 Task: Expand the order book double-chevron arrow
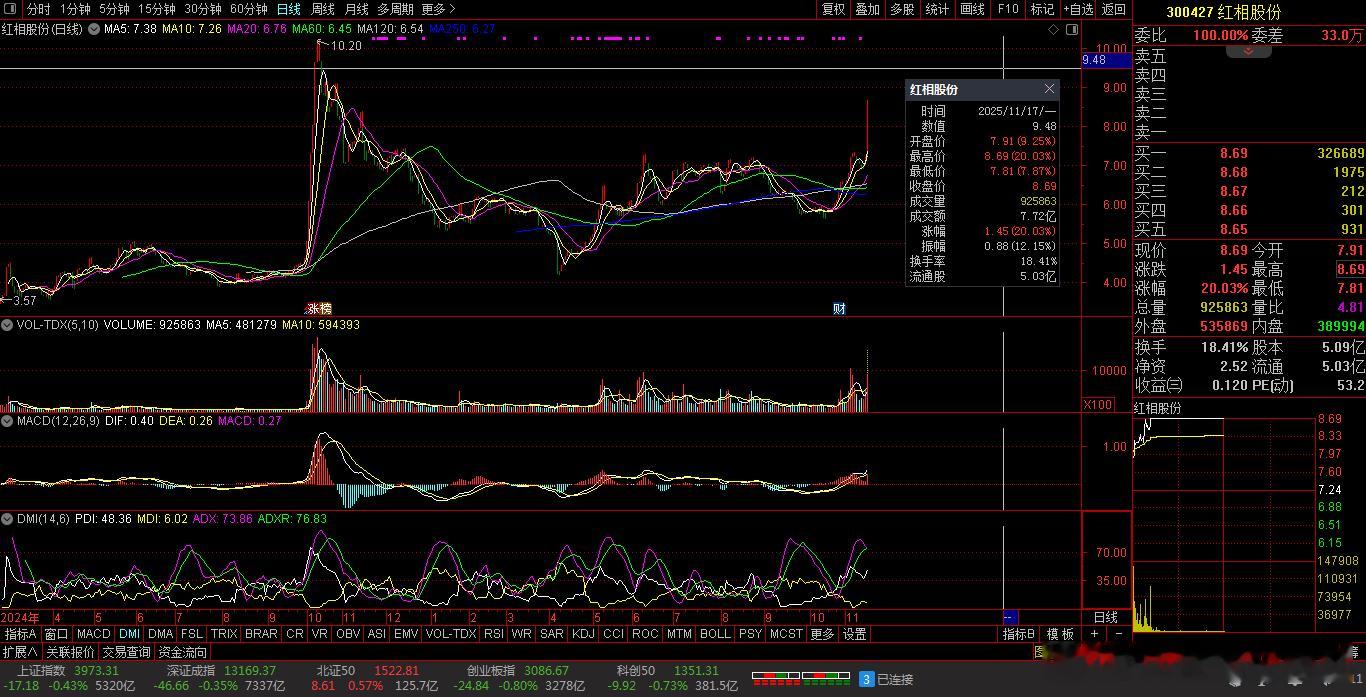(1248, 50)
